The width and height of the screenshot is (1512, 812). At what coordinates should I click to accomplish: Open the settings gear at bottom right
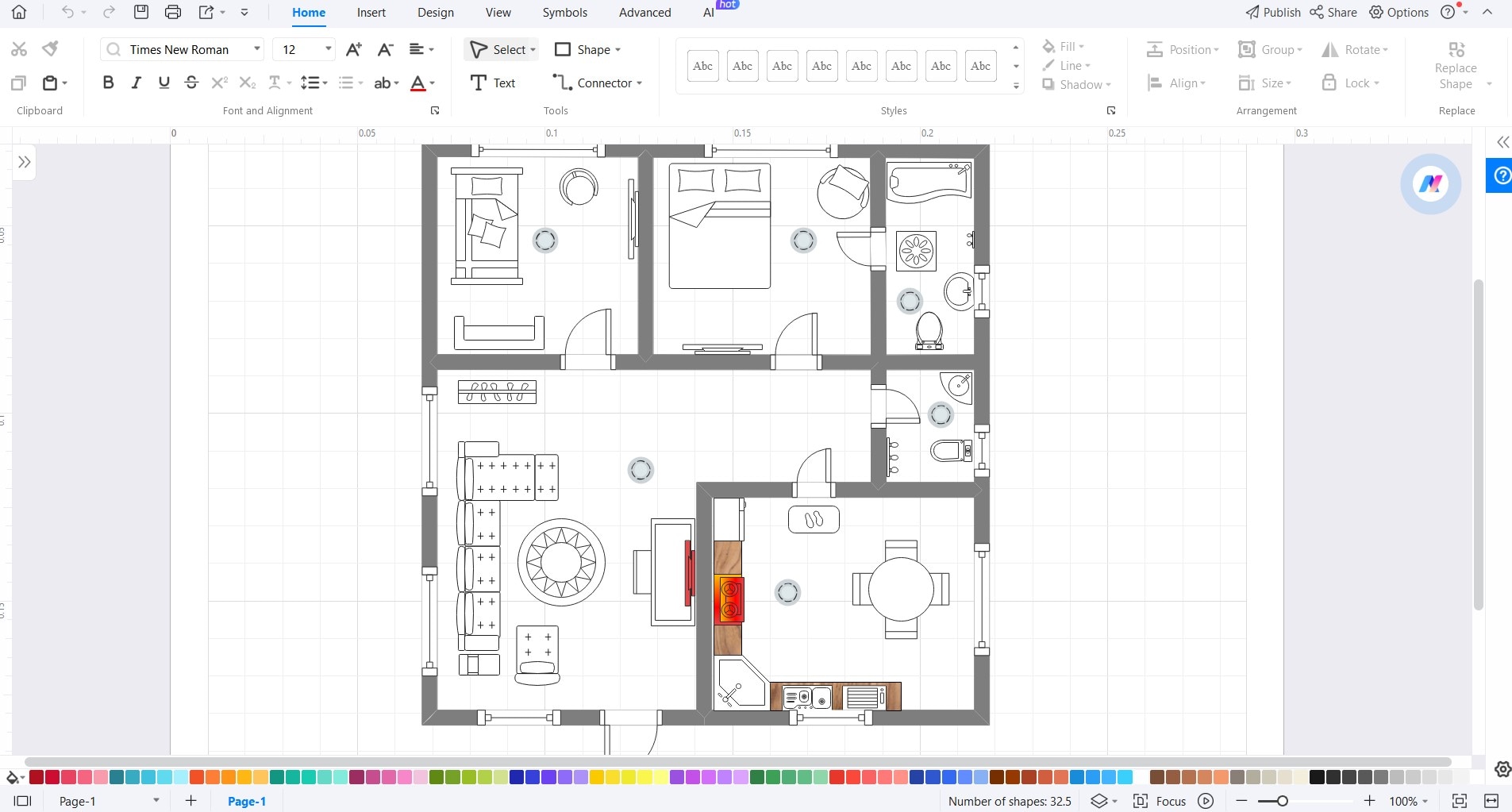(1502, 769)
